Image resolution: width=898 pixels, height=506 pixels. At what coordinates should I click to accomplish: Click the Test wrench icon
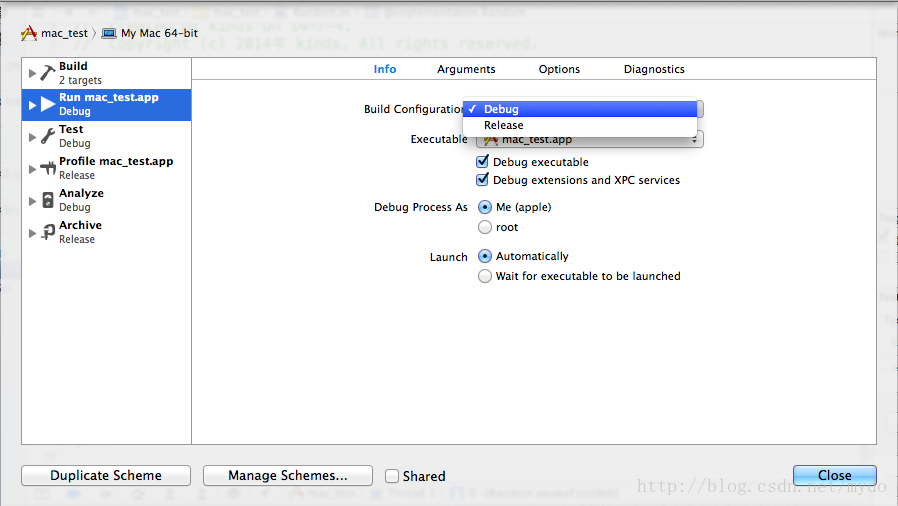coord(48,137)
